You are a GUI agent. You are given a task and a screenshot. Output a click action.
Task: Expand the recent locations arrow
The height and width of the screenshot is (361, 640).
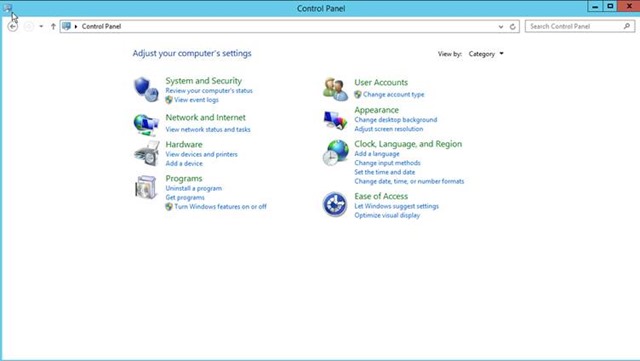point(41,27)
